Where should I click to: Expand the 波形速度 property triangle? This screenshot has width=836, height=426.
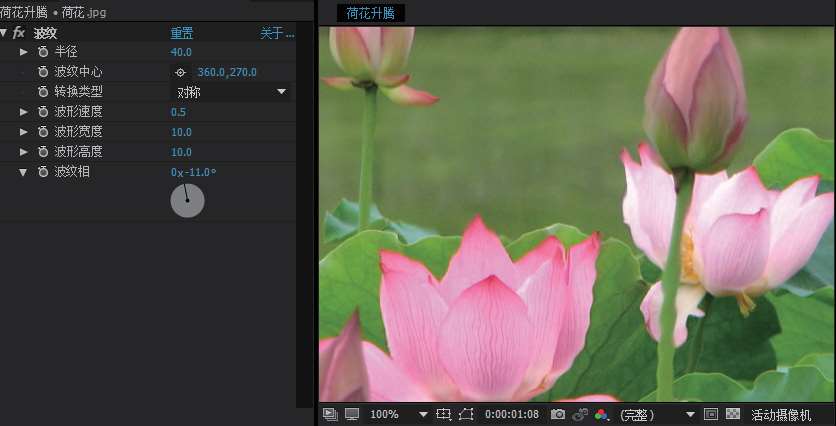tap(23, 112)
